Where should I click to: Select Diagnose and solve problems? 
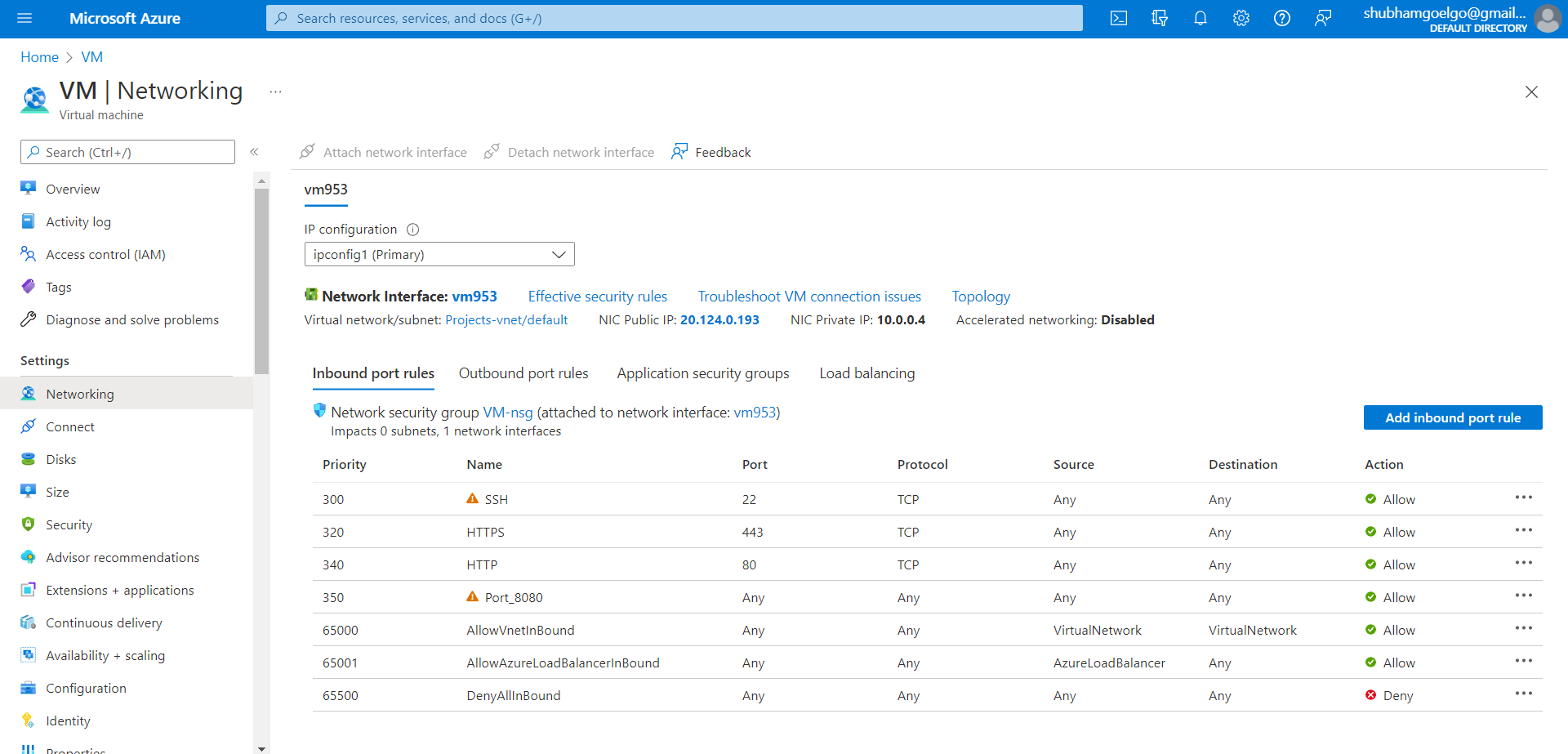pyautogui.click(x=132, y=319)
